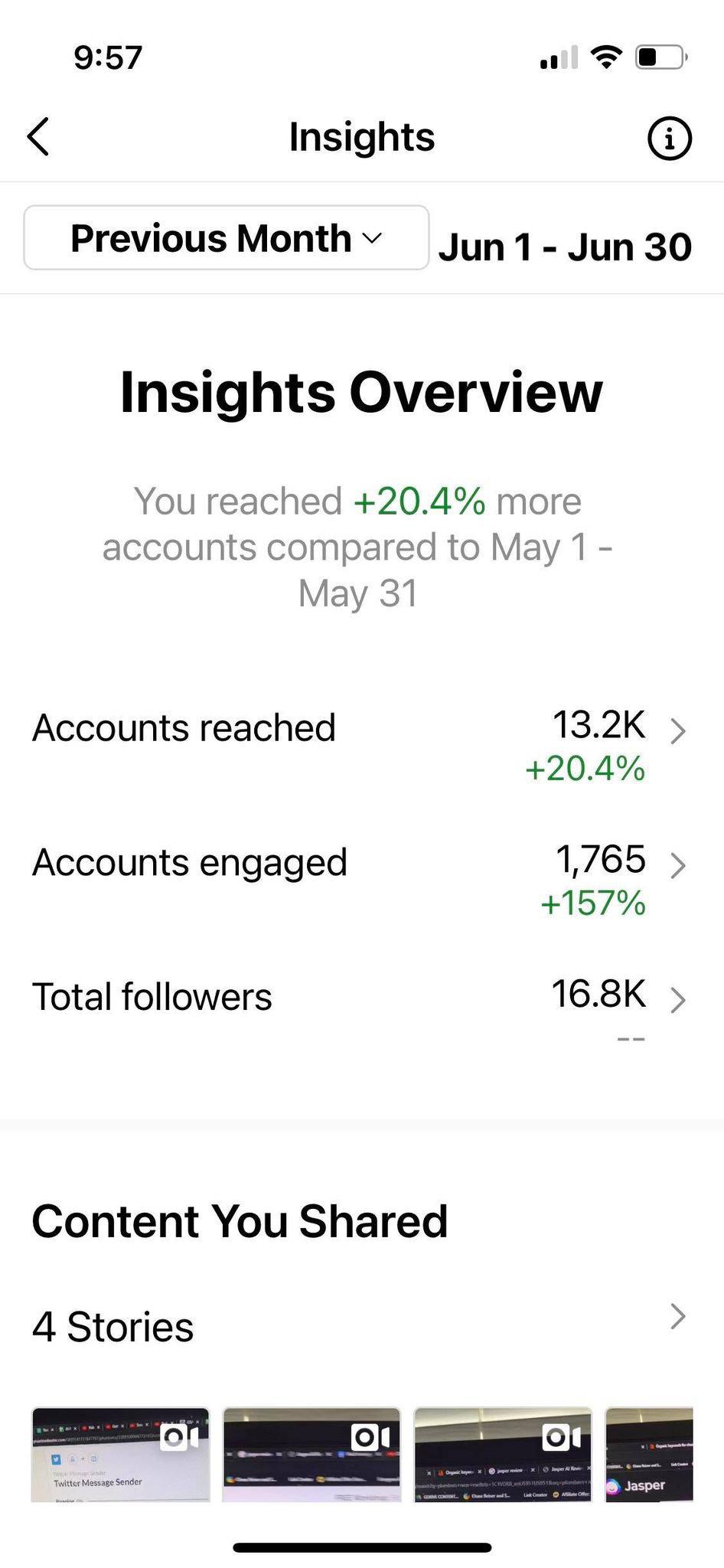Image resolution: width=724 pixels, height=1568 pixels.
Task: Select the Accounts reached label
Action: tap(184, 727)
